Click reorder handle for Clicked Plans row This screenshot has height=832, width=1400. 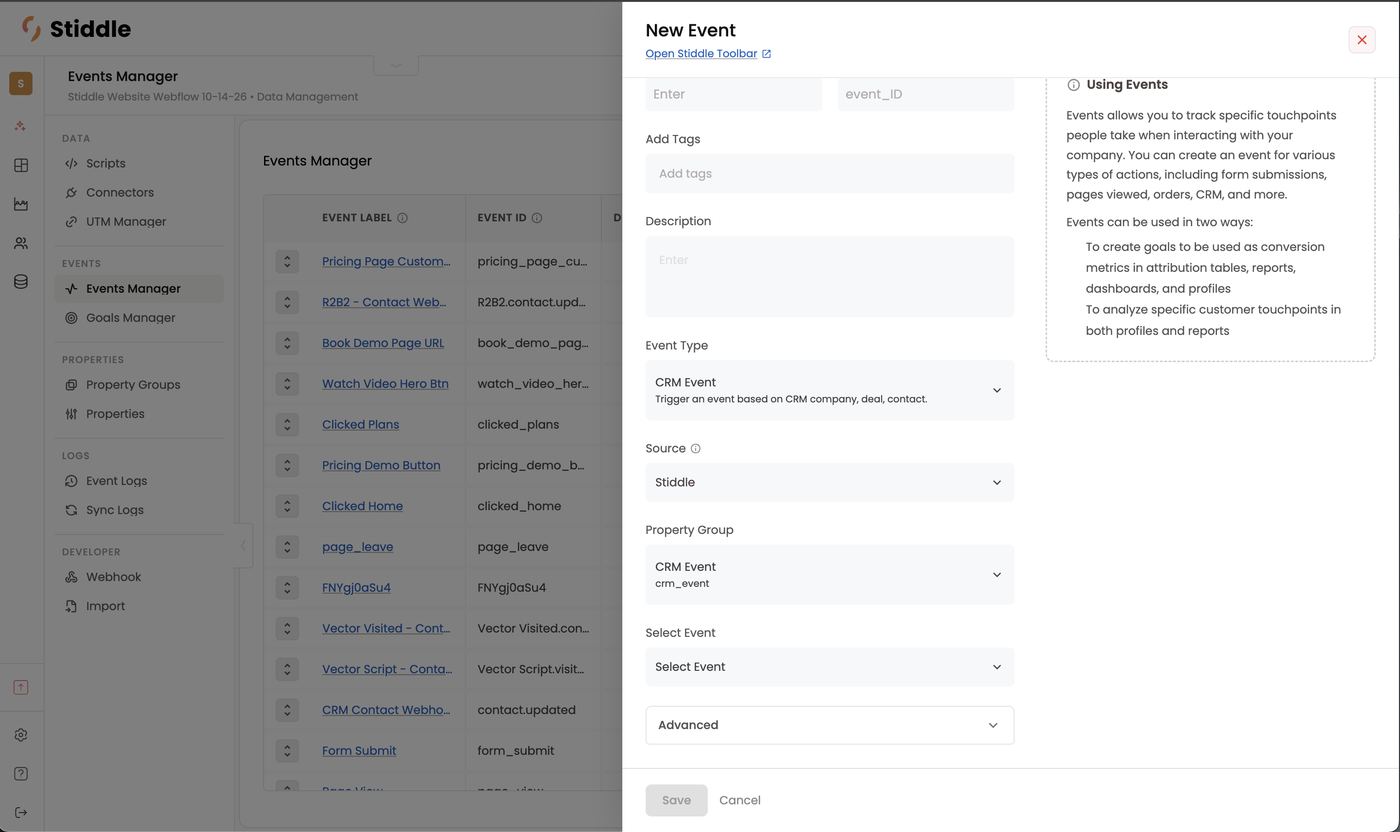coord(287,424)
